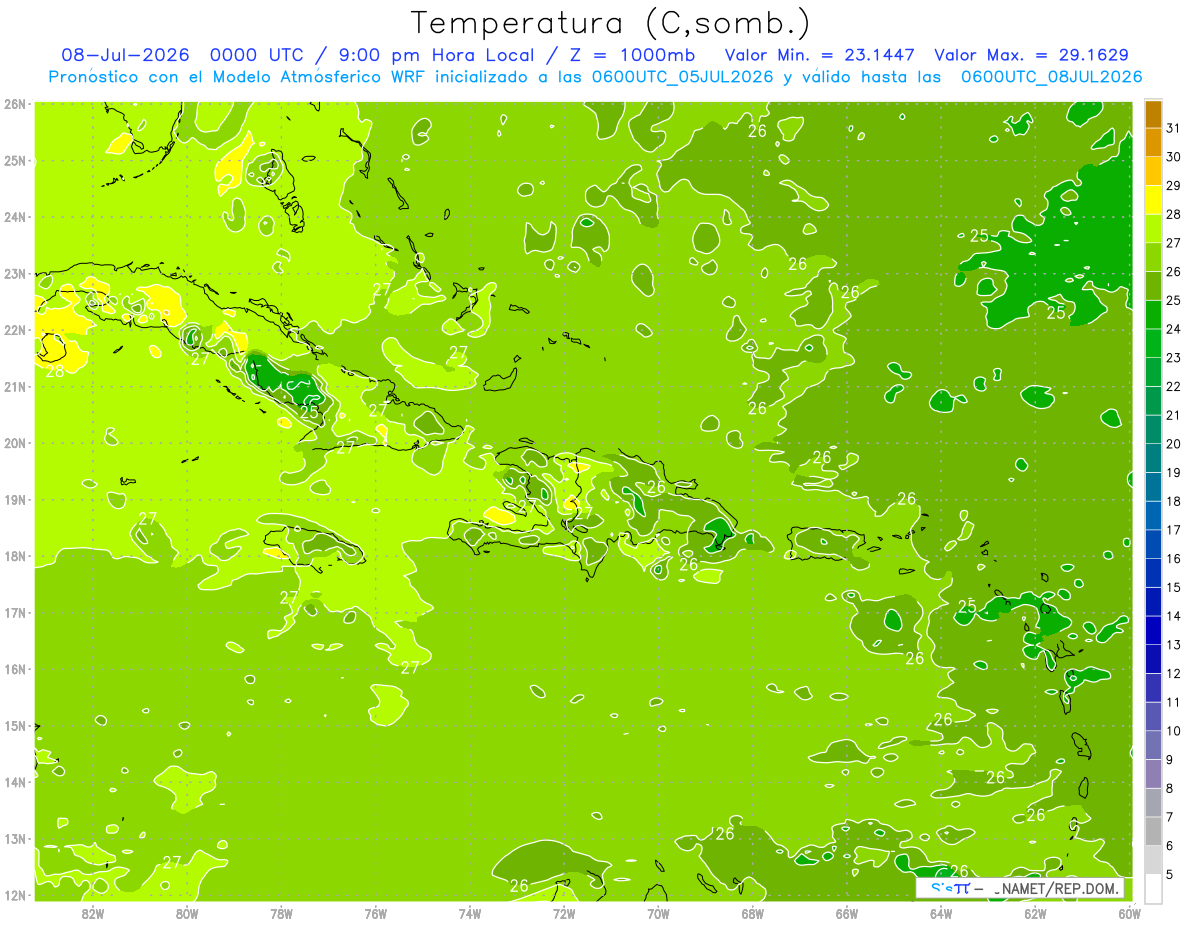
Task: Click longitude axis label "70W"
Action: pyautogui.click(x=658, y=913)
